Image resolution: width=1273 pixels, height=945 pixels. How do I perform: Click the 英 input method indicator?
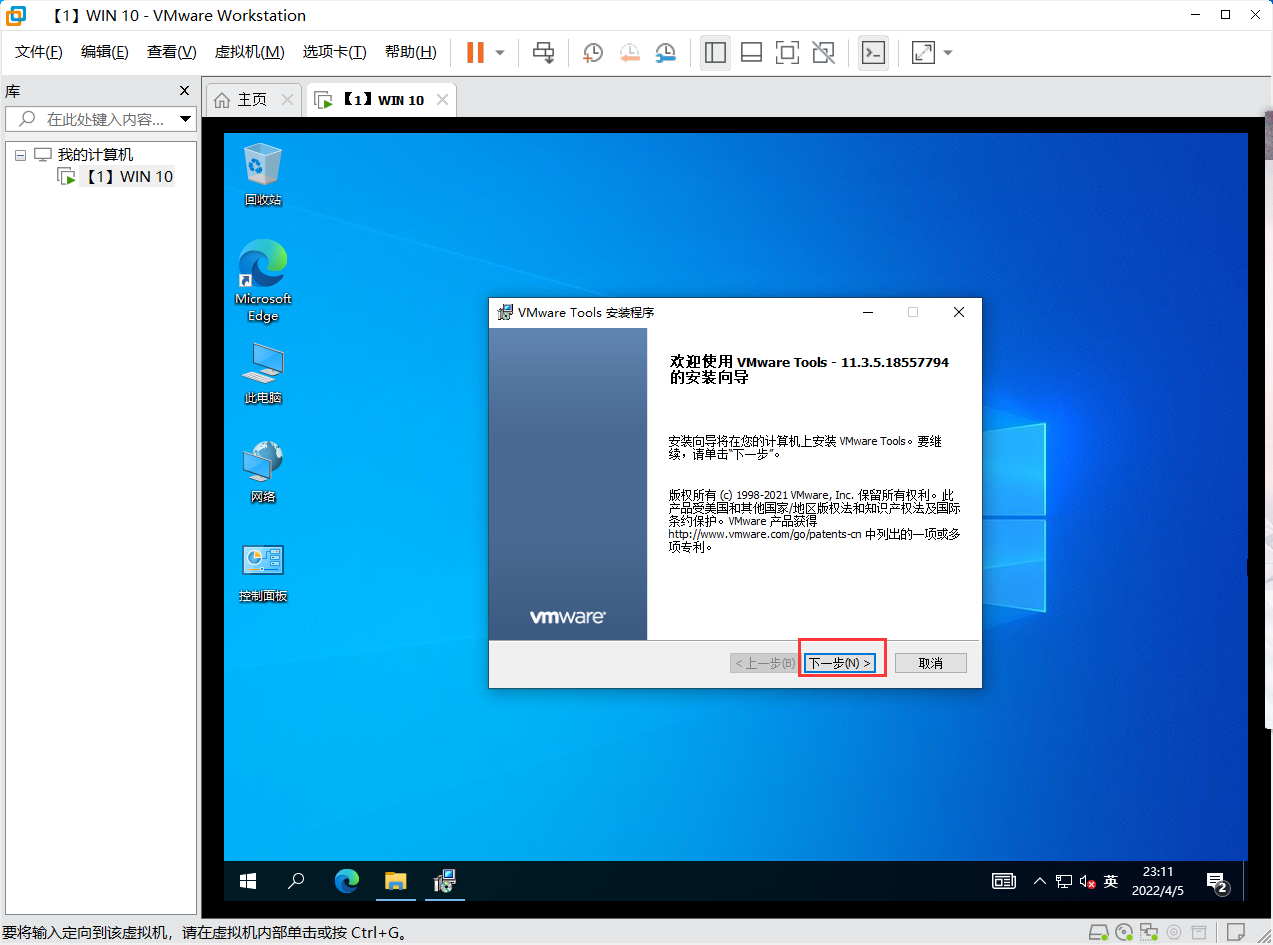pos(1111,881)
